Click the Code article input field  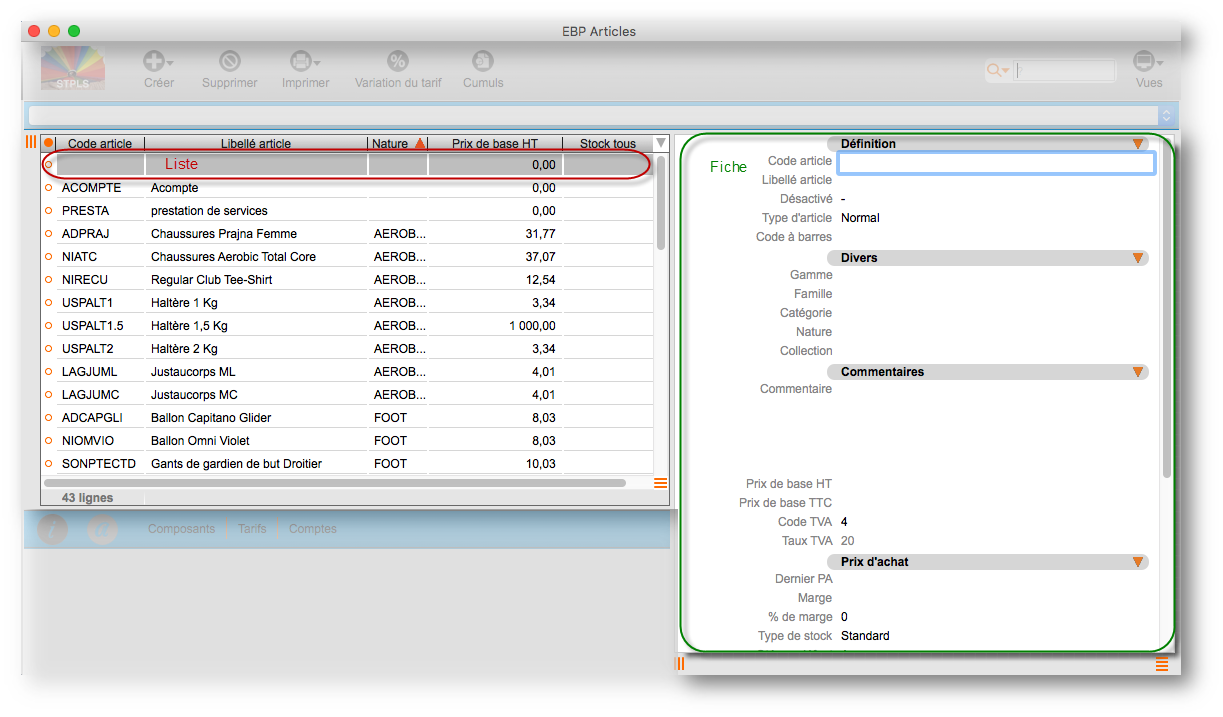[995, 162]
